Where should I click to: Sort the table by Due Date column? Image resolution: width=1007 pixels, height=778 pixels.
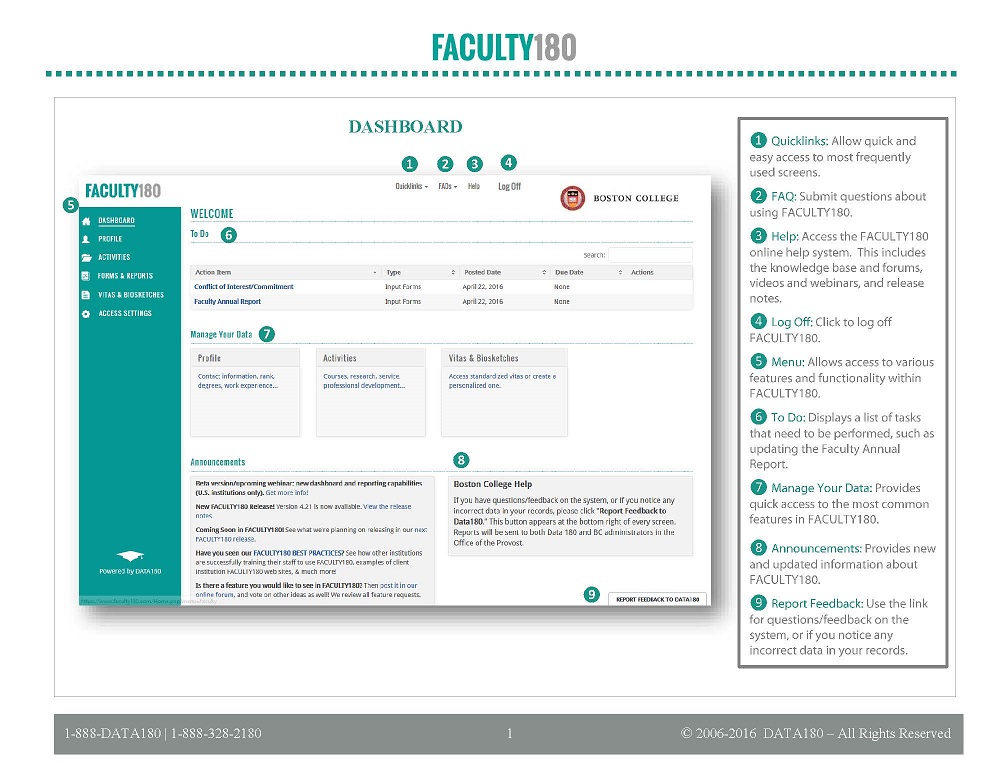coord(588,272)
